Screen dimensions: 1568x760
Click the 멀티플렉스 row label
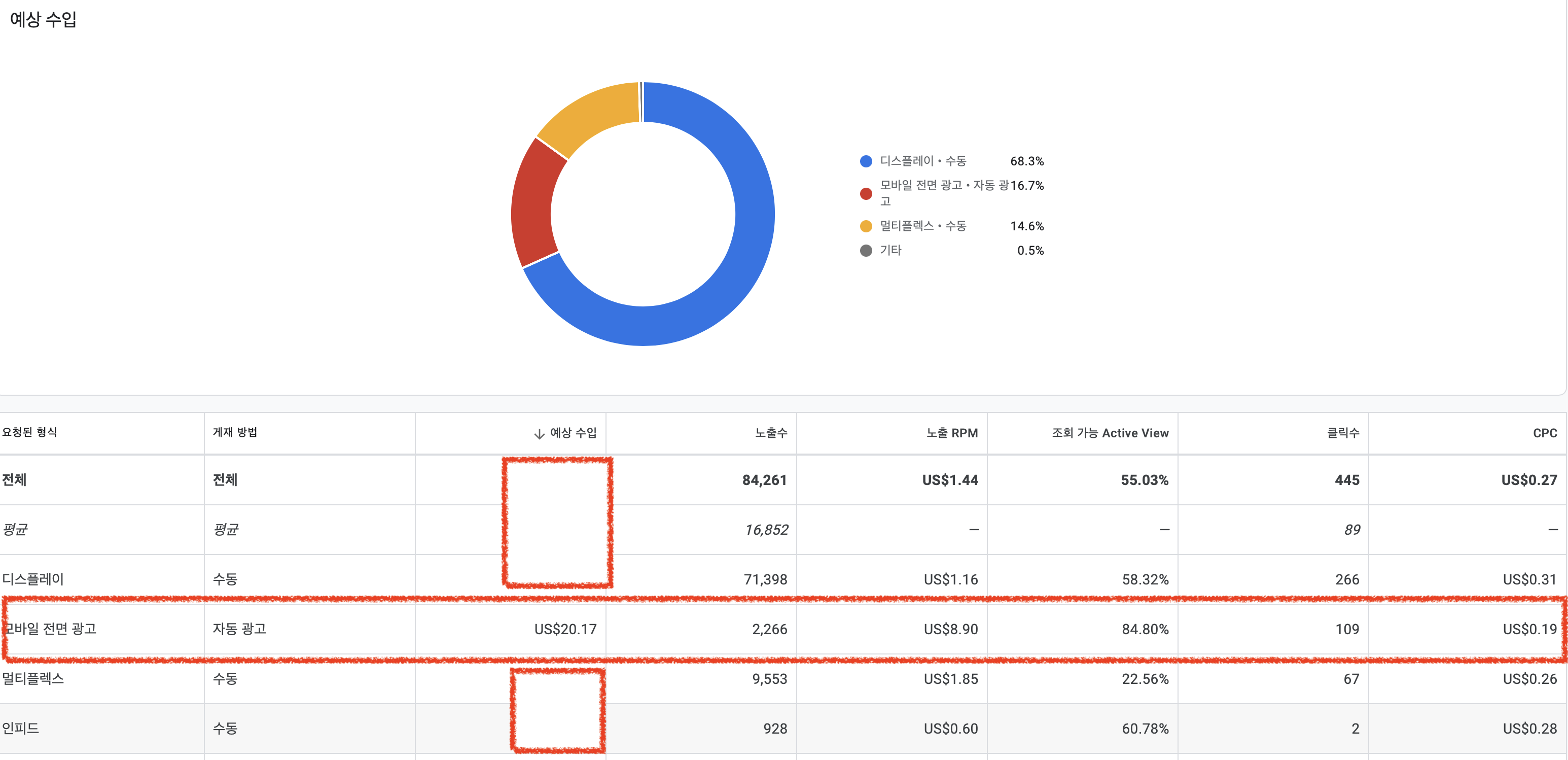[33, 678]
